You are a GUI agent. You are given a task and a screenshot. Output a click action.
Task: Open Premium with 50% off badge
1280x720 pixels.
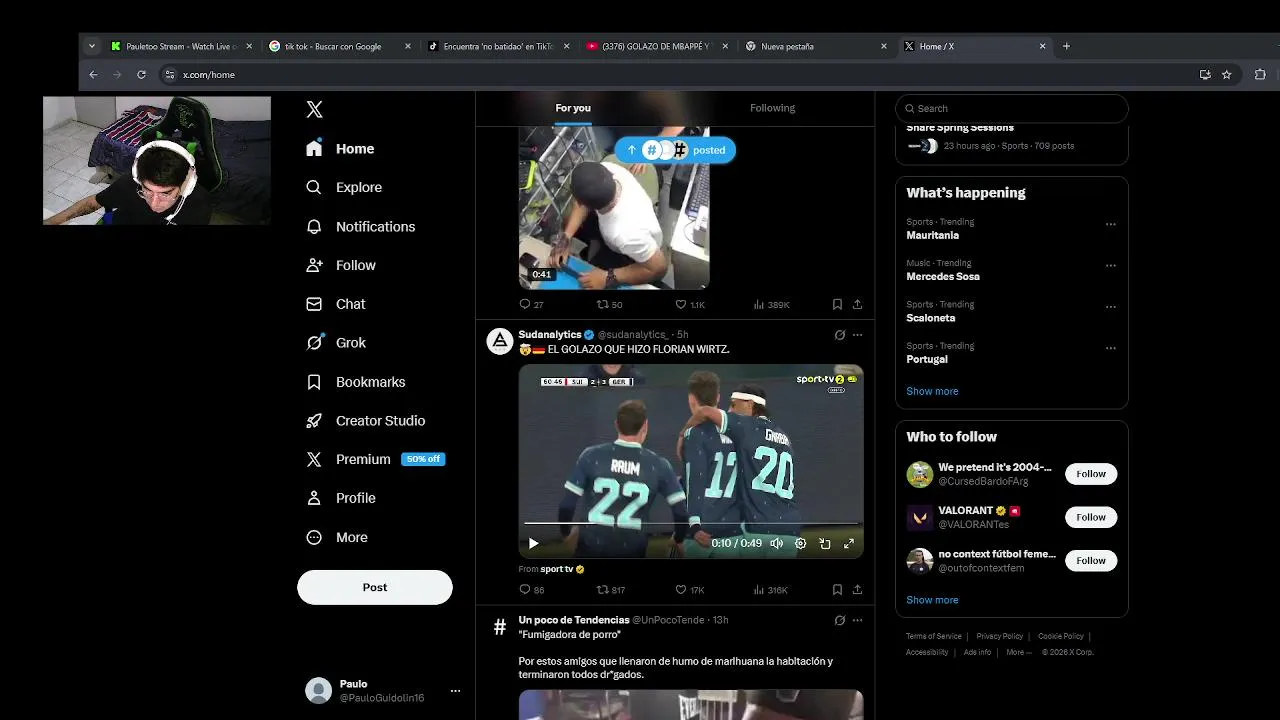tap(375, 459)
